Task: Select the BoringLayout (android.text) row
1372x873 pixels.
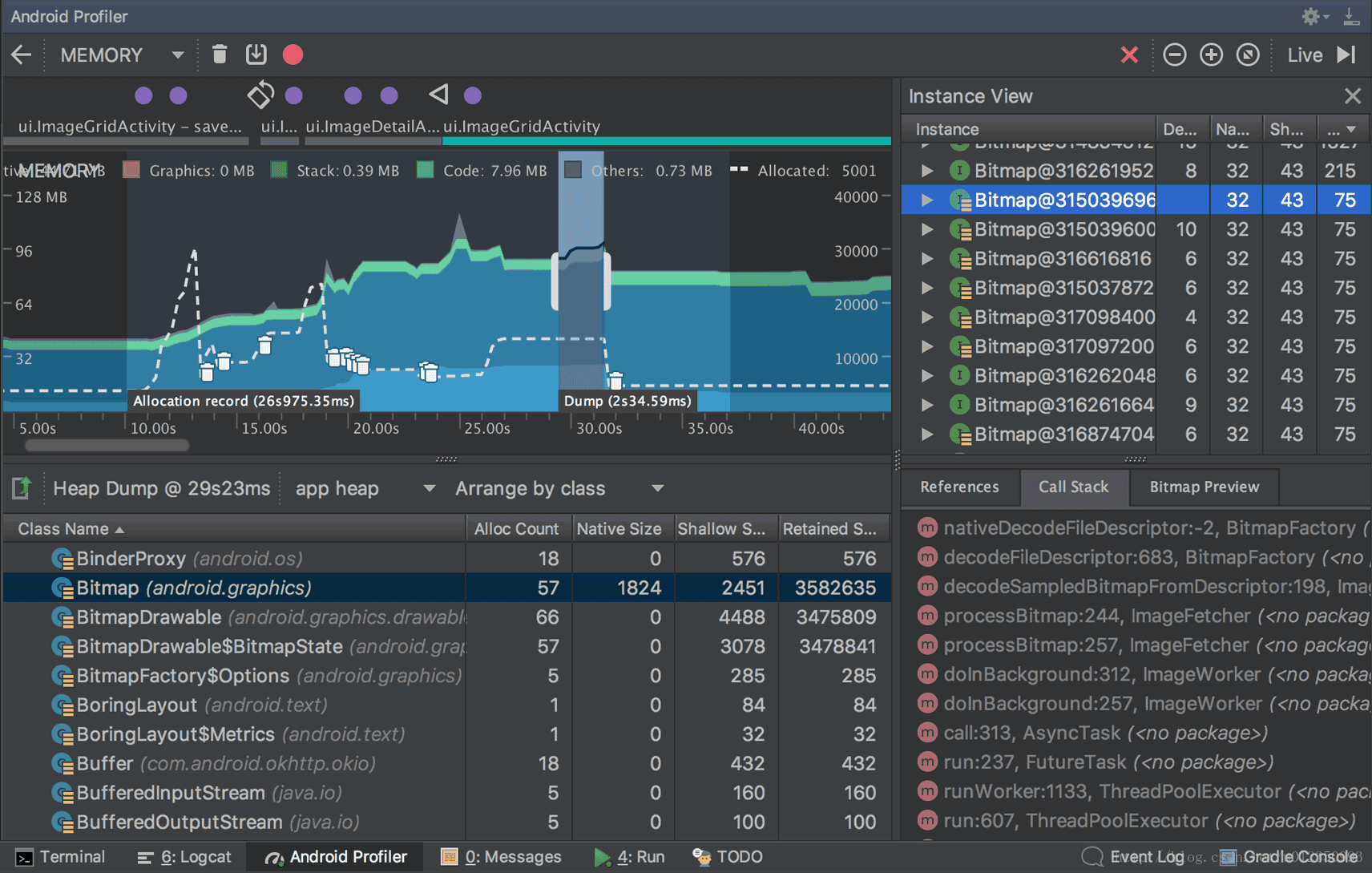Action: coord(447,705)
